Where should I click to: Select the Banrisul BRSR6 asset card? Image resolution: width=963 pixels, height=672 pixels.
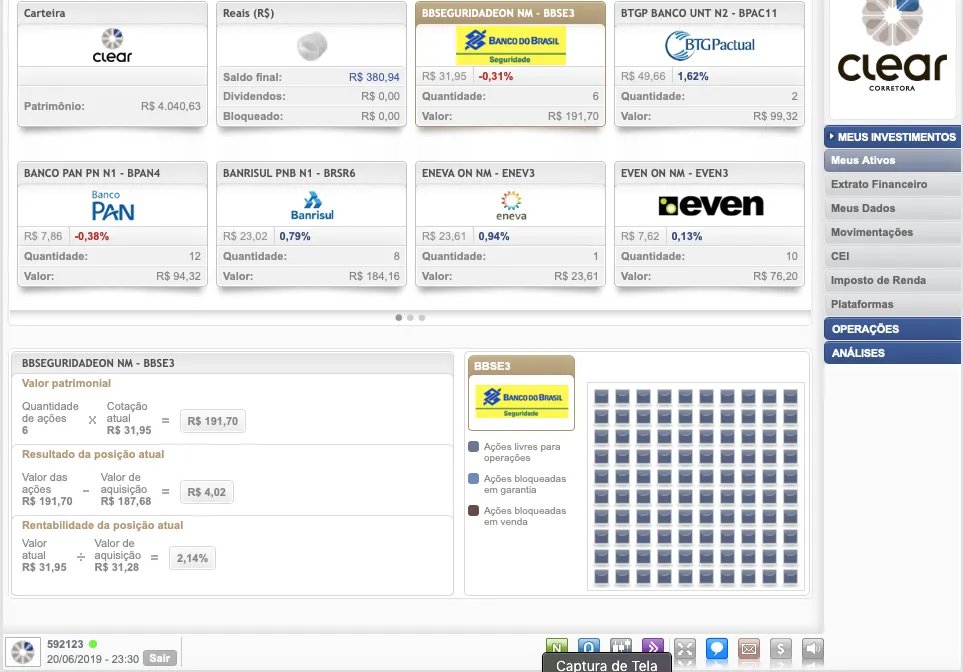pos(312,223)
